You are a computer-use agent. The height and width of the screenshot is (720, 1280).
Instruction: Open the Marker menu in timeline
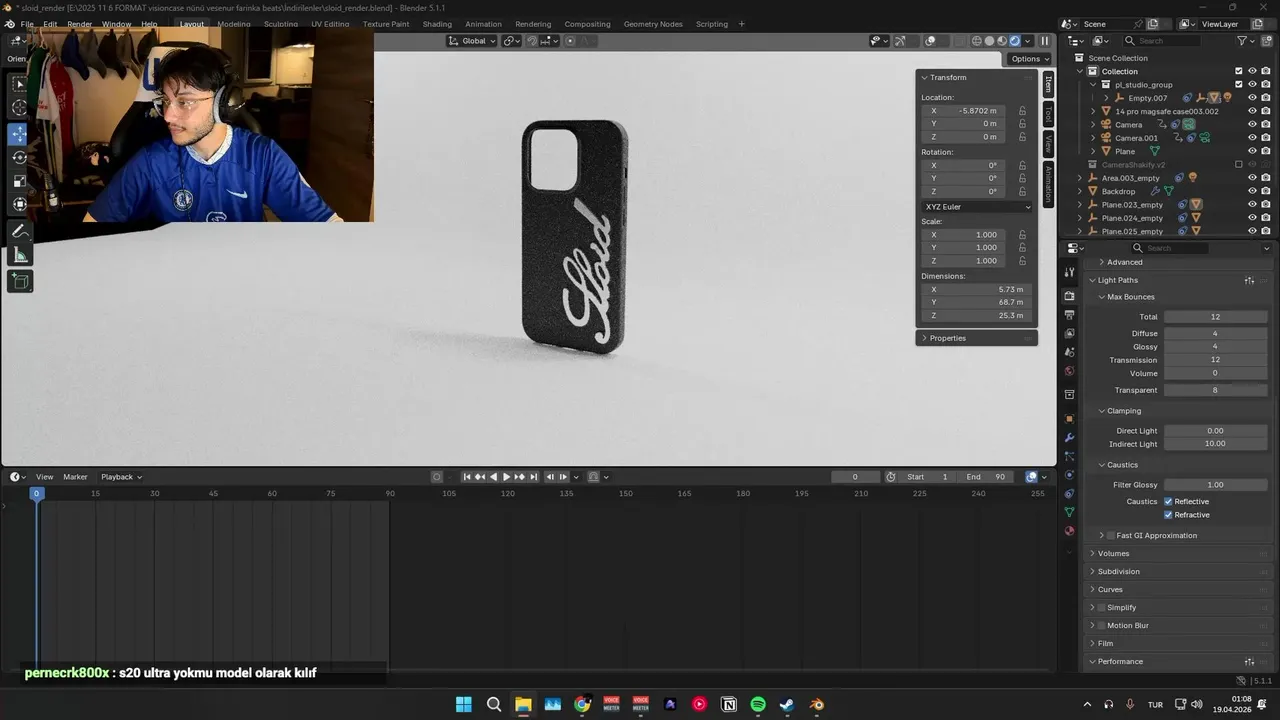75,477
